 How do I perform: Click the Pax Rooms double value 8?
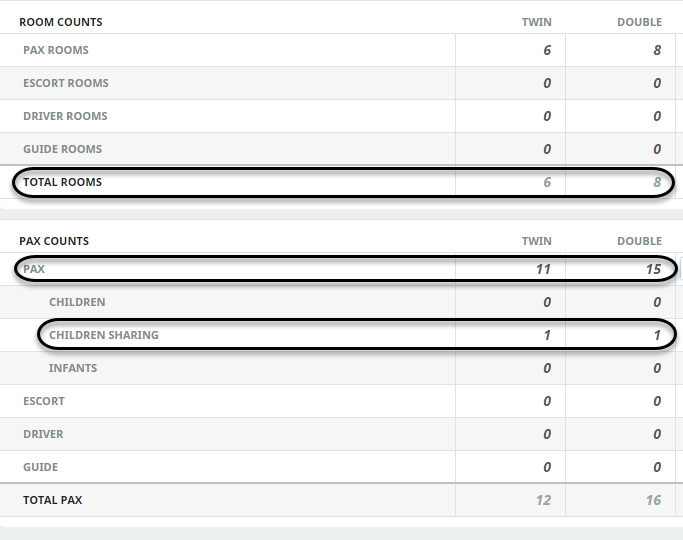657,50
